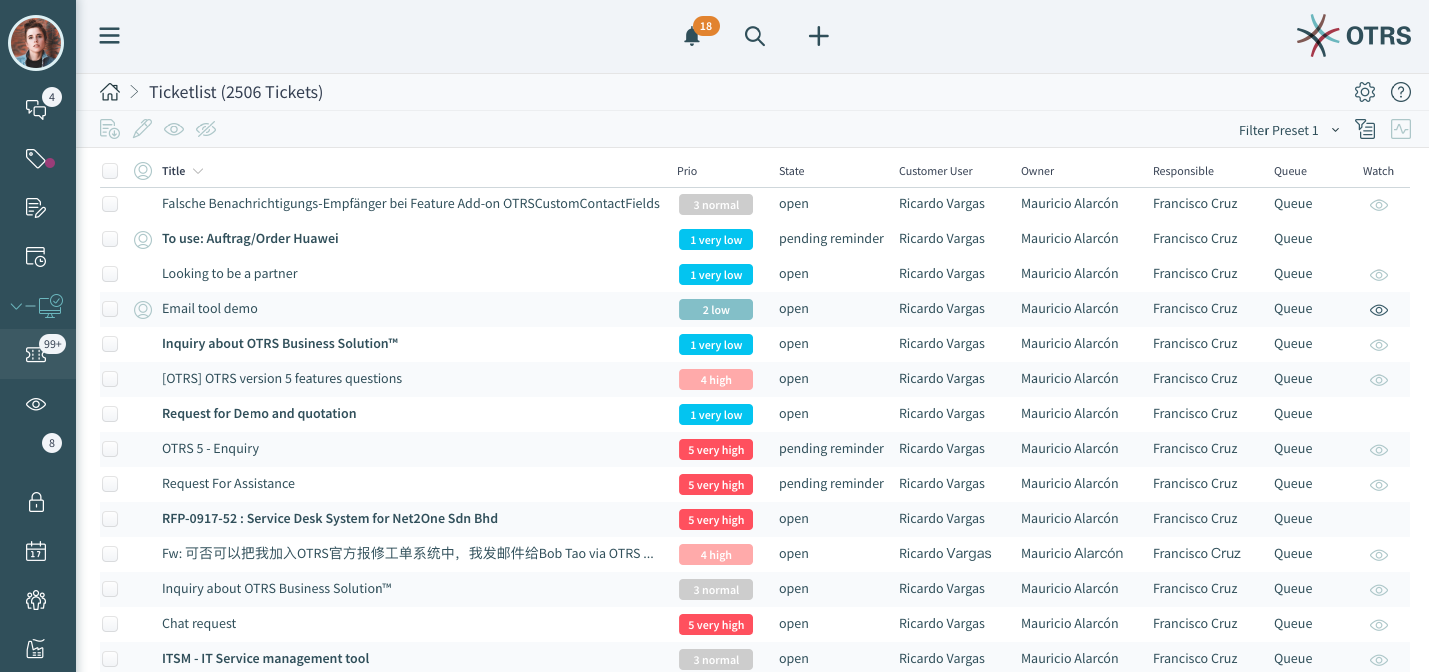Toggle watch eye on Request For Assistance row

[1379, 485]
